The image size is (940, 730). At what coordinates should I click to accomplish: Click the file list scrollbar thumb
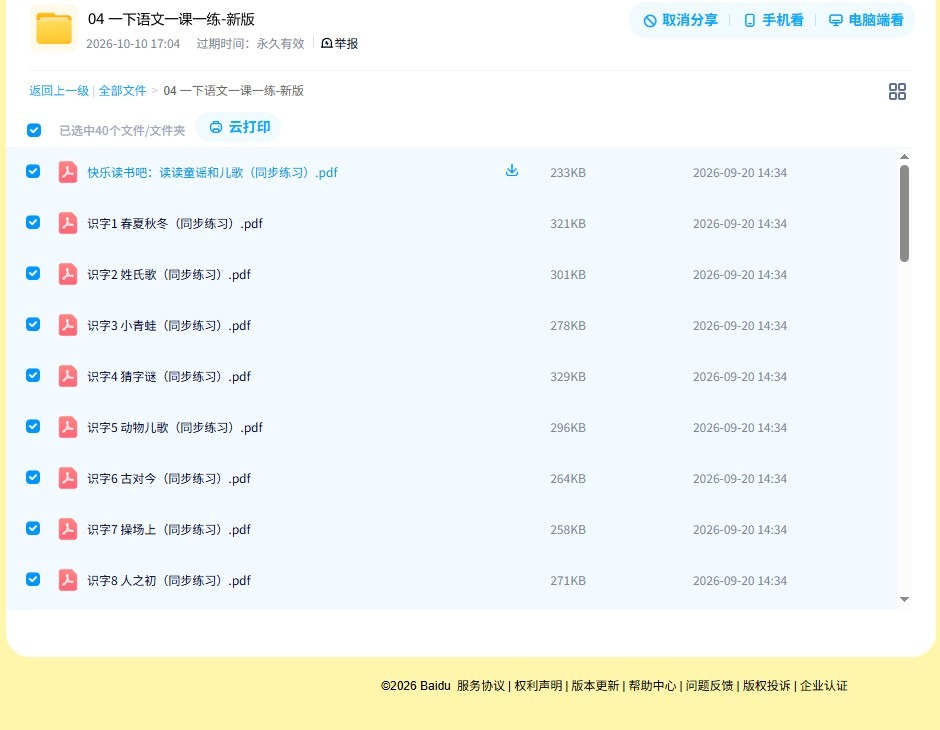[x=905, y=213]
